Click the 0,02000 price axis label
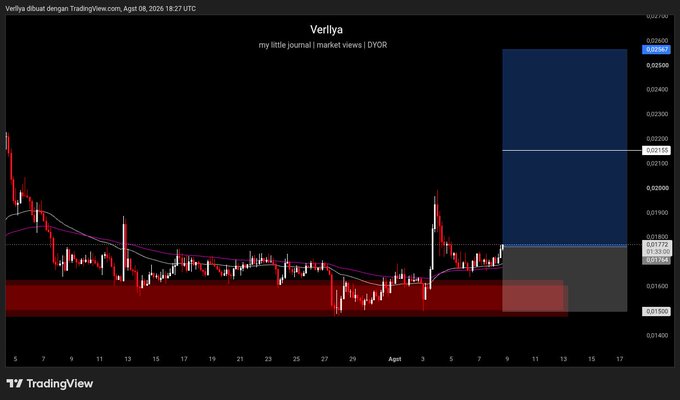Viewport: 680px width, 400px height. point(657,188)
